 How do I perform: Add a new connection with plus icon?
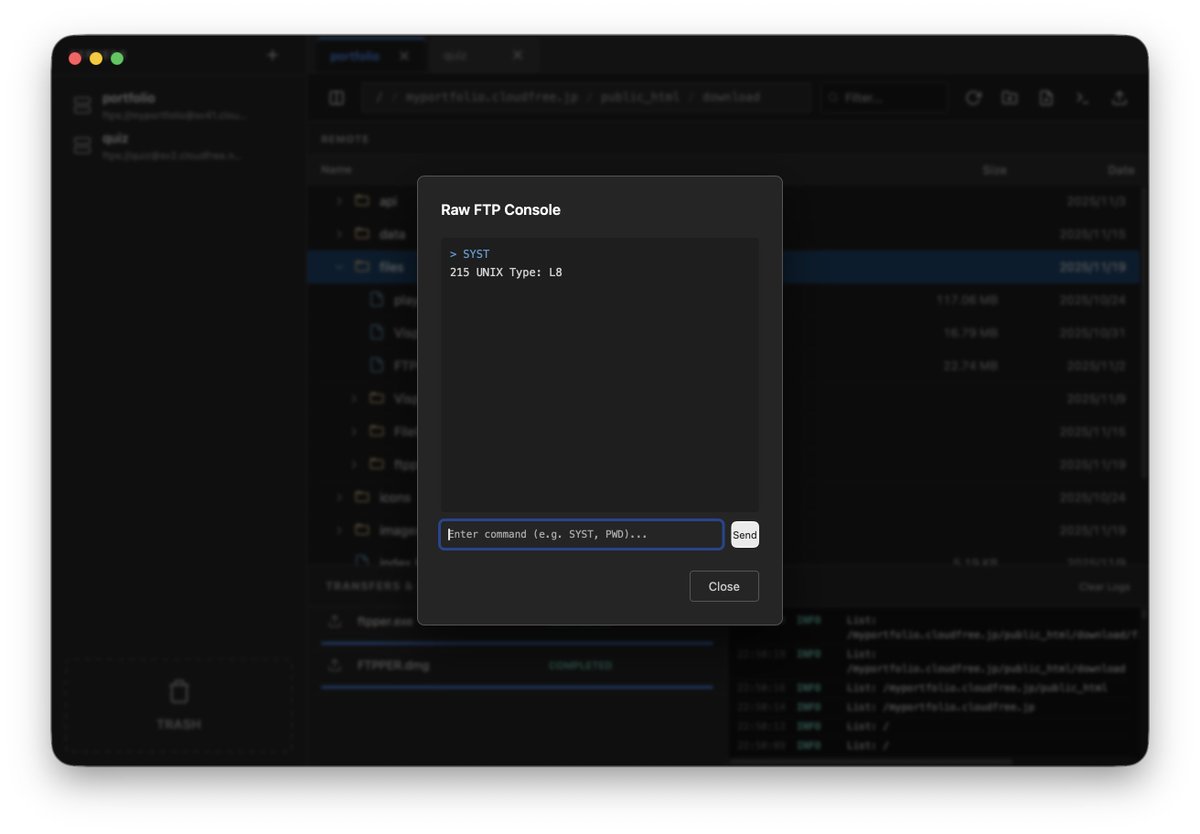(x=272, y=55)
